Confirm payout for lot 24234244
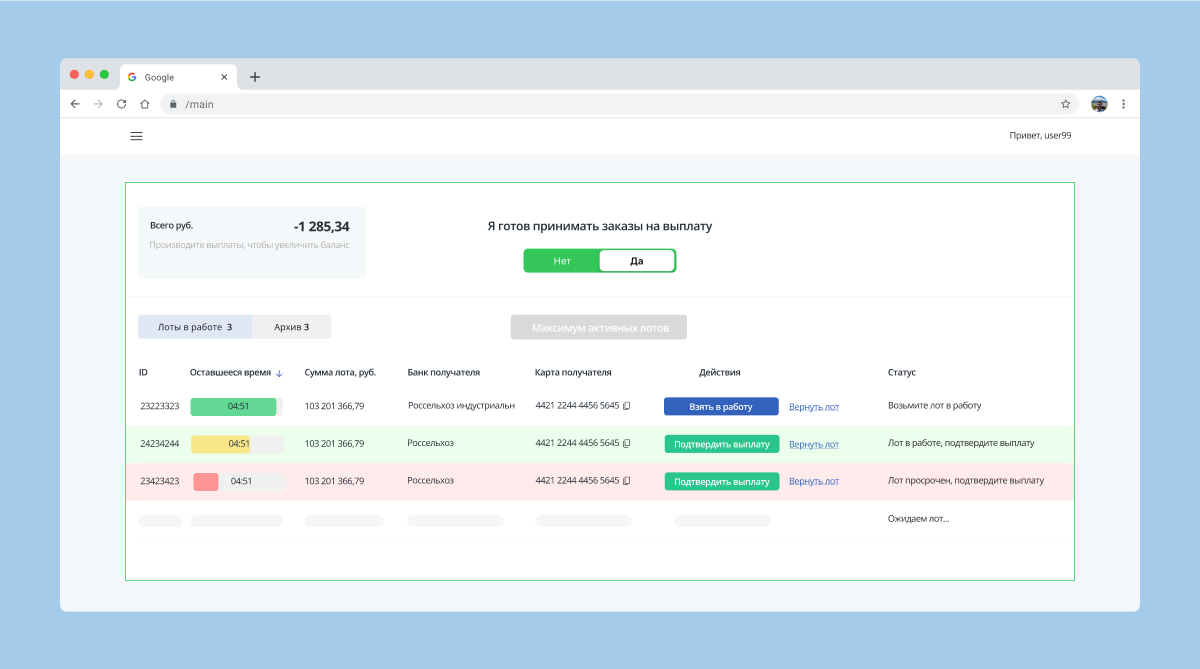Viewport: 1200px width, 669px height. 721,444
